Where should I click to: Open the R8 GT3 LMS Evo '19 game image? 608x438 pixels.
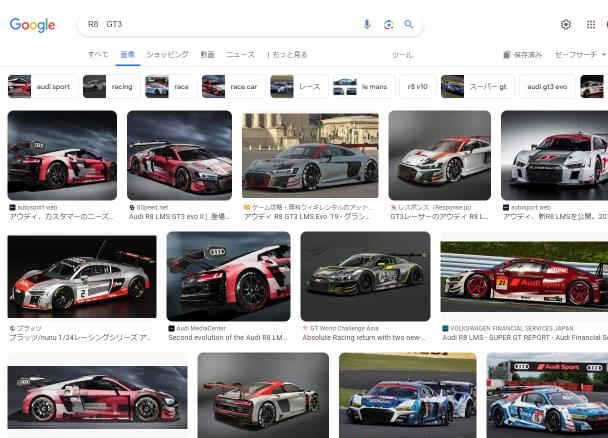[x=310, y=155]
